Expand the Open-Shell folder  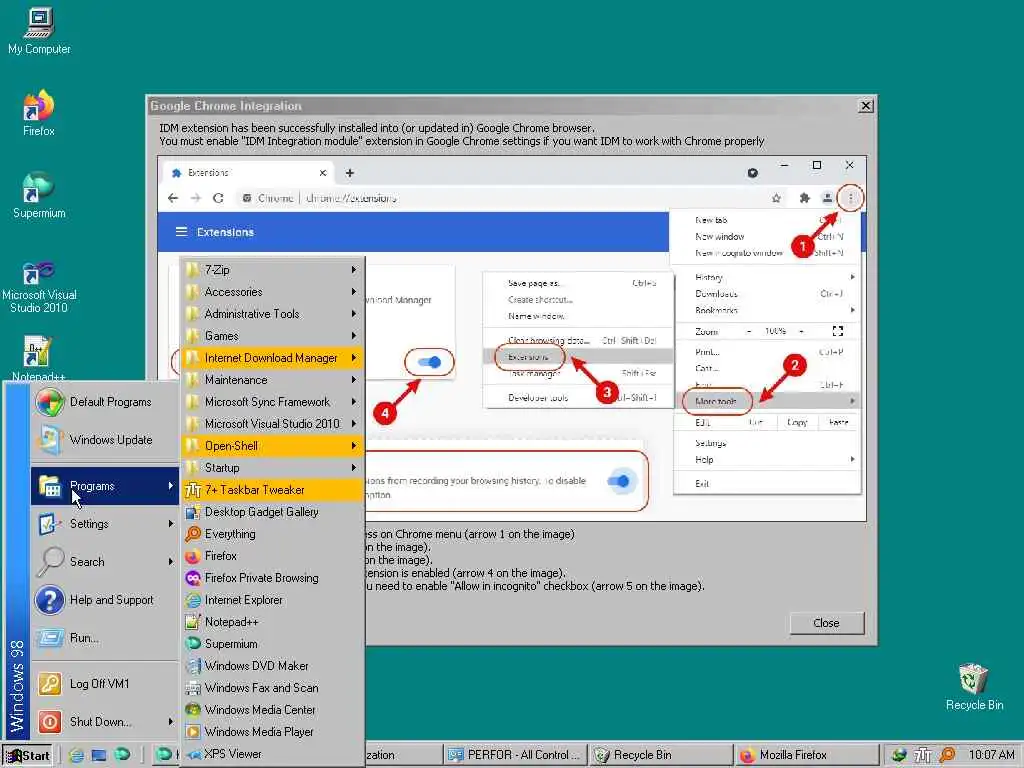point(272,446)
